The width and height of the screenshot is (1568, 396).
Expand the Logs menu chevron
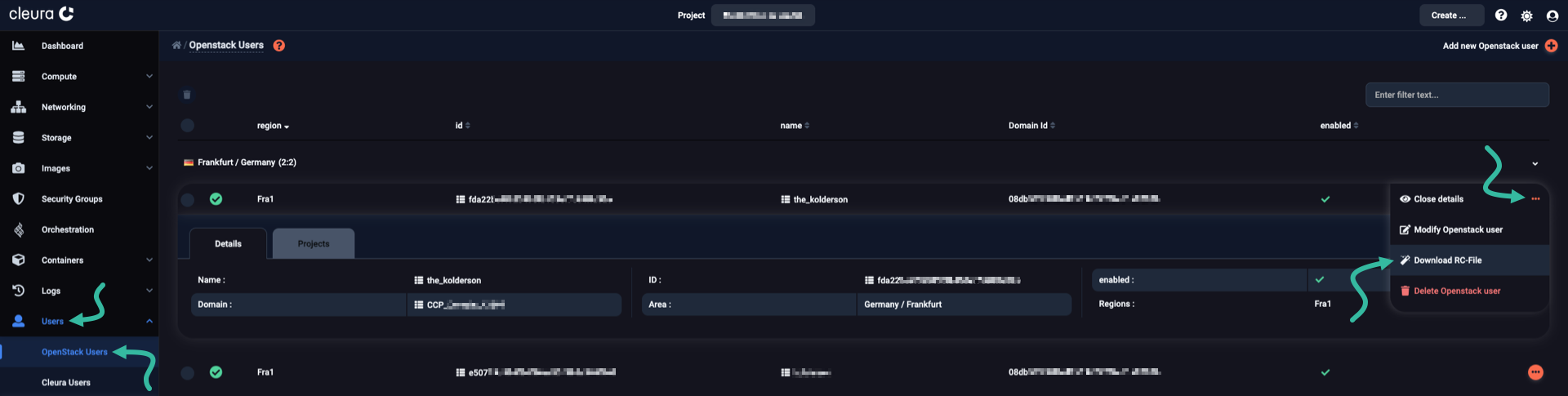click(x=149, y=291)
